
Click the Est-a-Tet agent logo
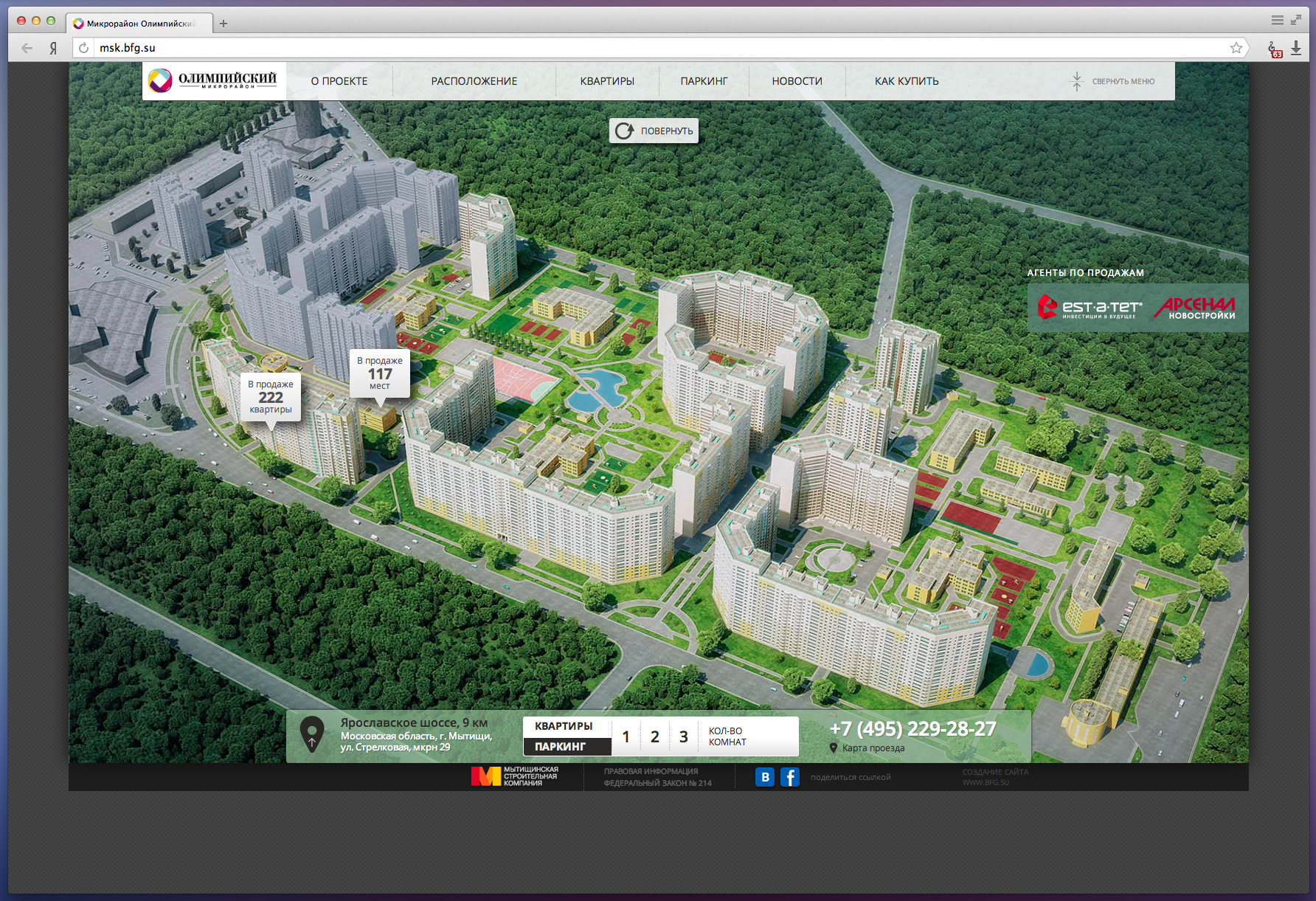tap(1090, 307)
